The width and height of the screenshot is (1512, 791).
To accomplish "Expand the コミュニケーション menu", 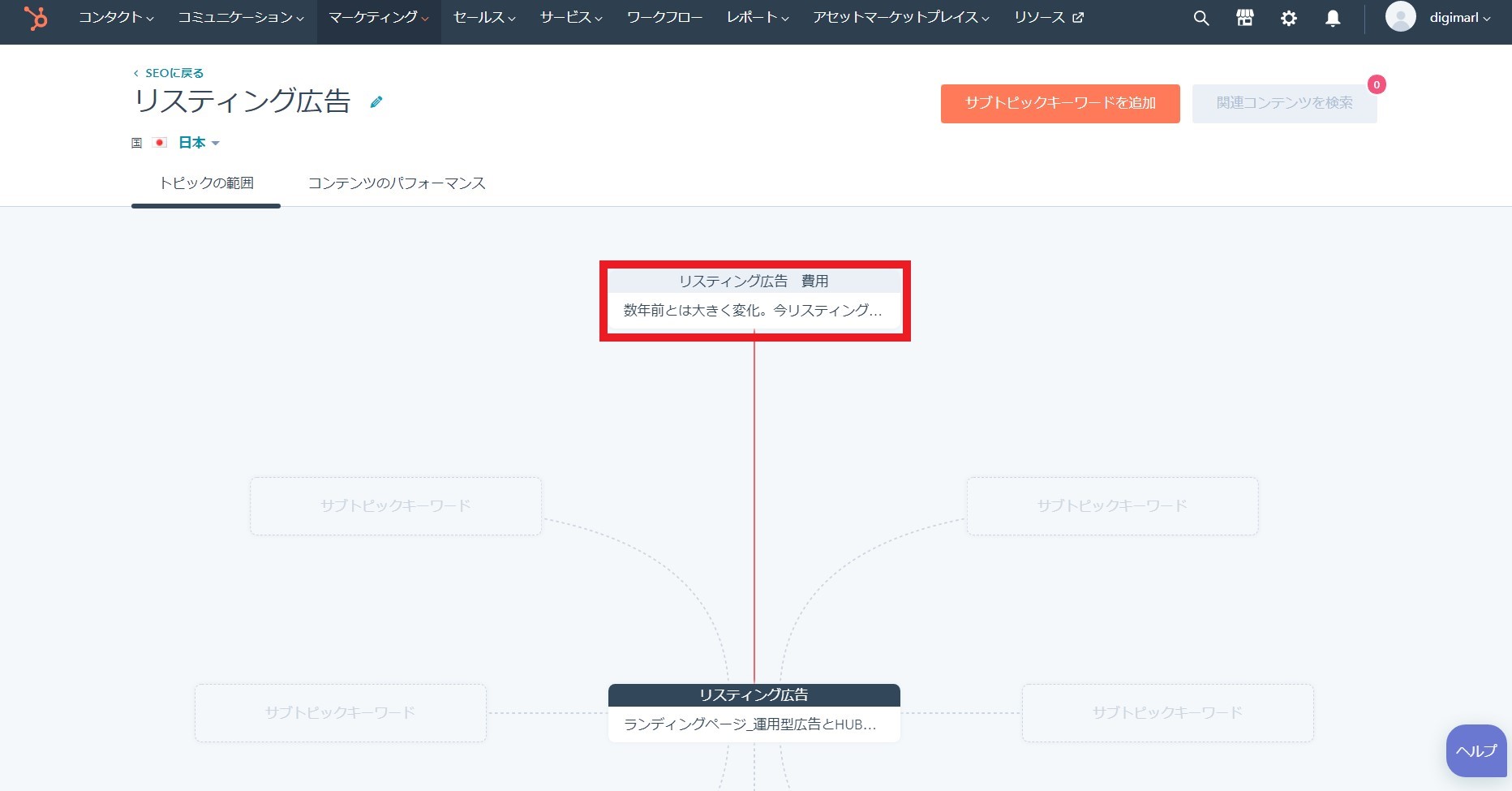I will pos(241,18).
